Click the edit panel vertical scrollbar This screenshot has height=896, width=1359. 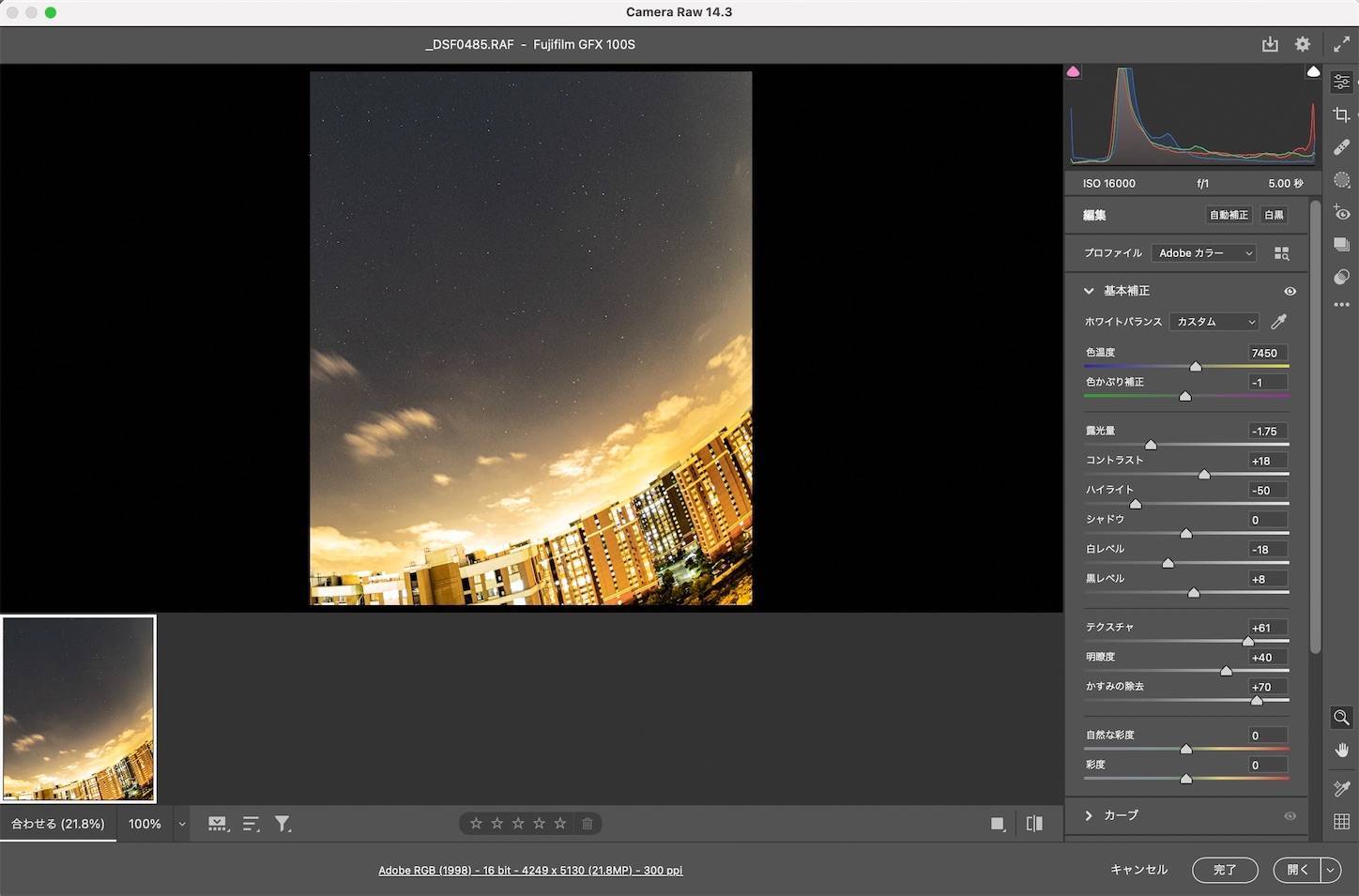point(1316,427)
